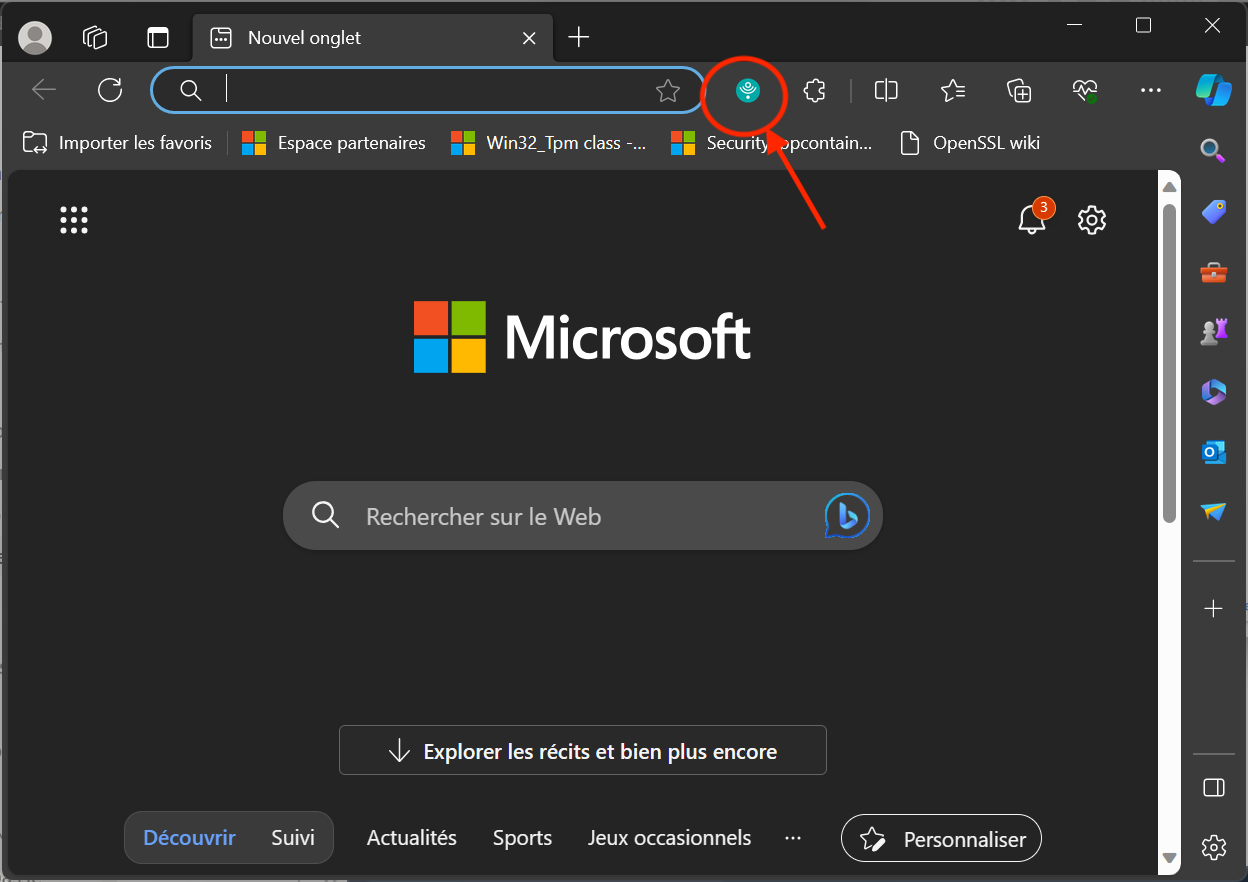Open Collections panel

[1018, 91]
